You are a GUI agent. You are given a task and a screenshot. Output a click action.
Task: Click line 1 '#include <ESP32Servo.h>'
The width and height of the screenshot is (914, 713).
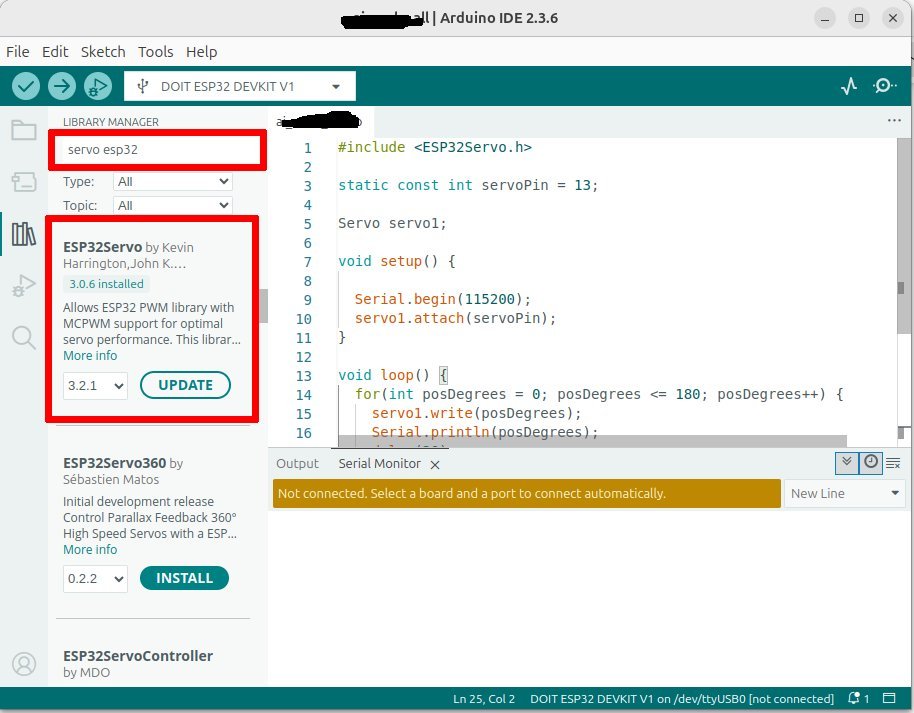[434, 147]
